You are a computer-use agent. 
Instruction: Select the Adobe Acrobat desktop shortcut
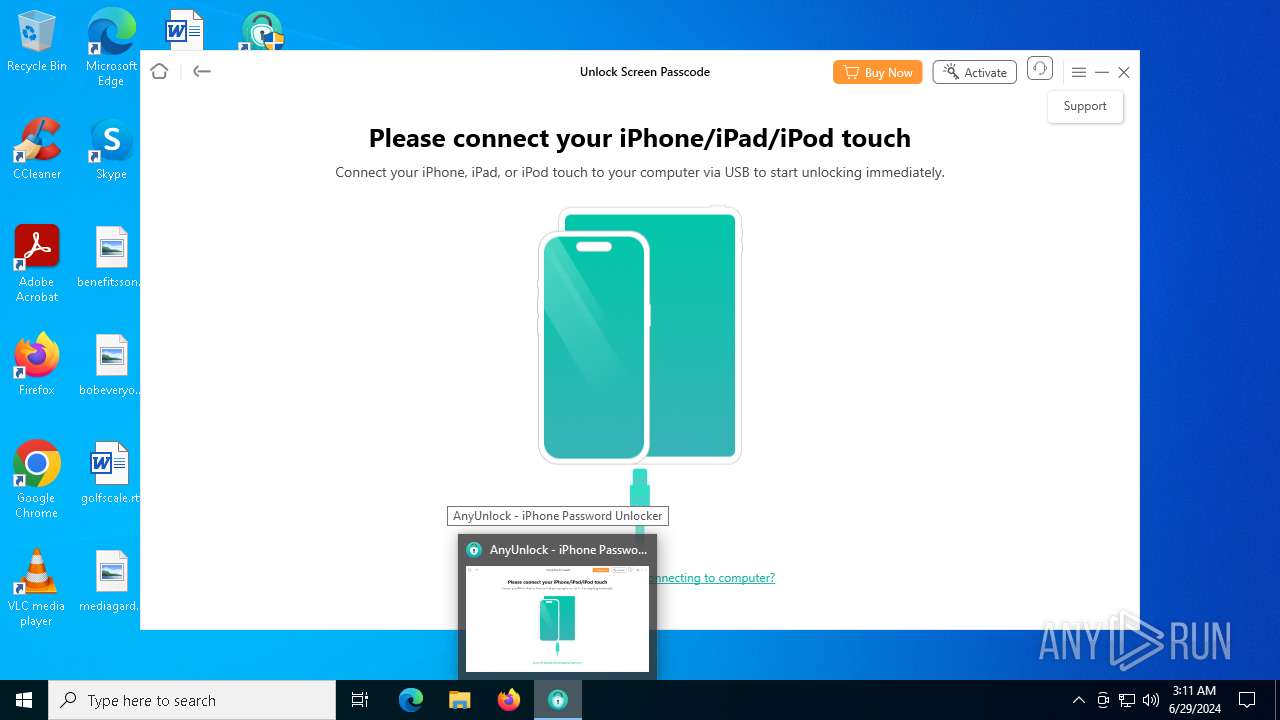[x=37, y=264]
